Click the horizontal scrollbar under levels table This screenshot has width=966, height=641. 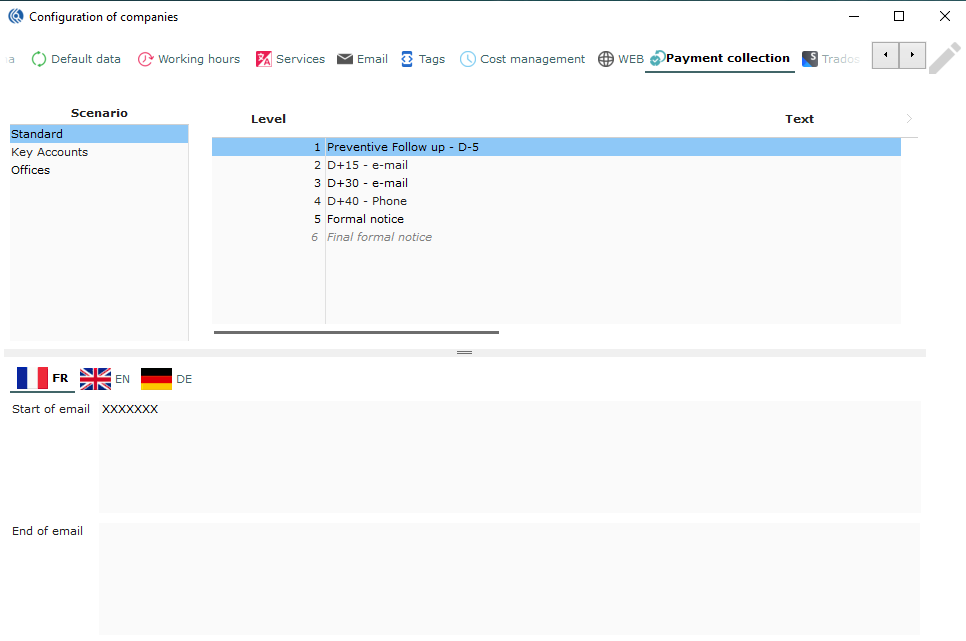coord(356,332)
